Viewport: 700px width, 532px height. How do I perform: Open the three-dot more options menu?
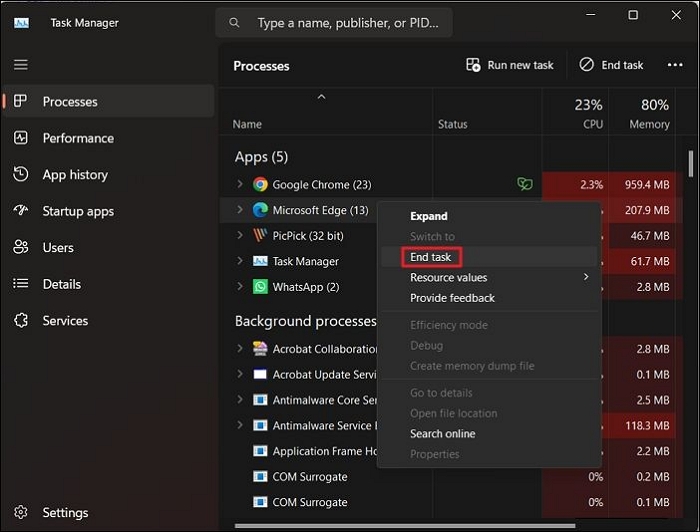pyautogui.click(x=668, y=65)
